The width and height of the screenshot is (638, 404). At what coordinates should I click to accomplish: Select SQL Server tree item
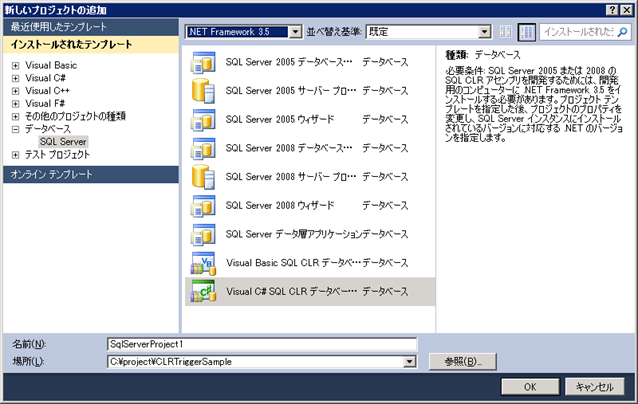[63, 142]
